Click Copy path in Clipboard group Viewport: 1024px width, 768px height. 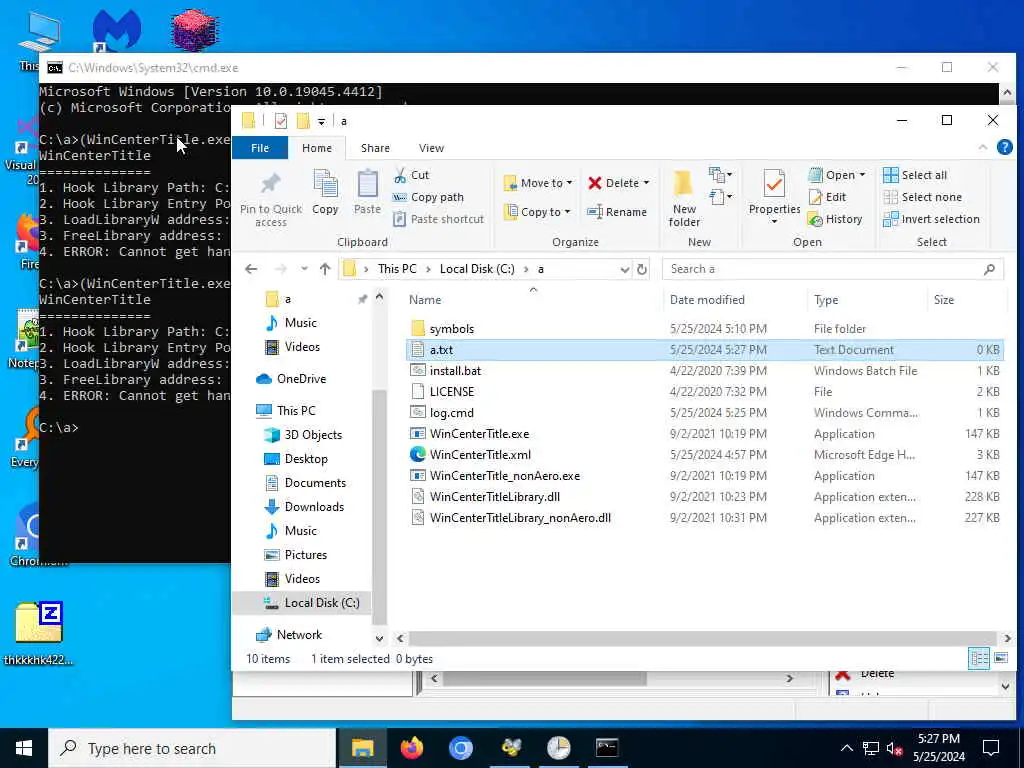tap(428, 197)
